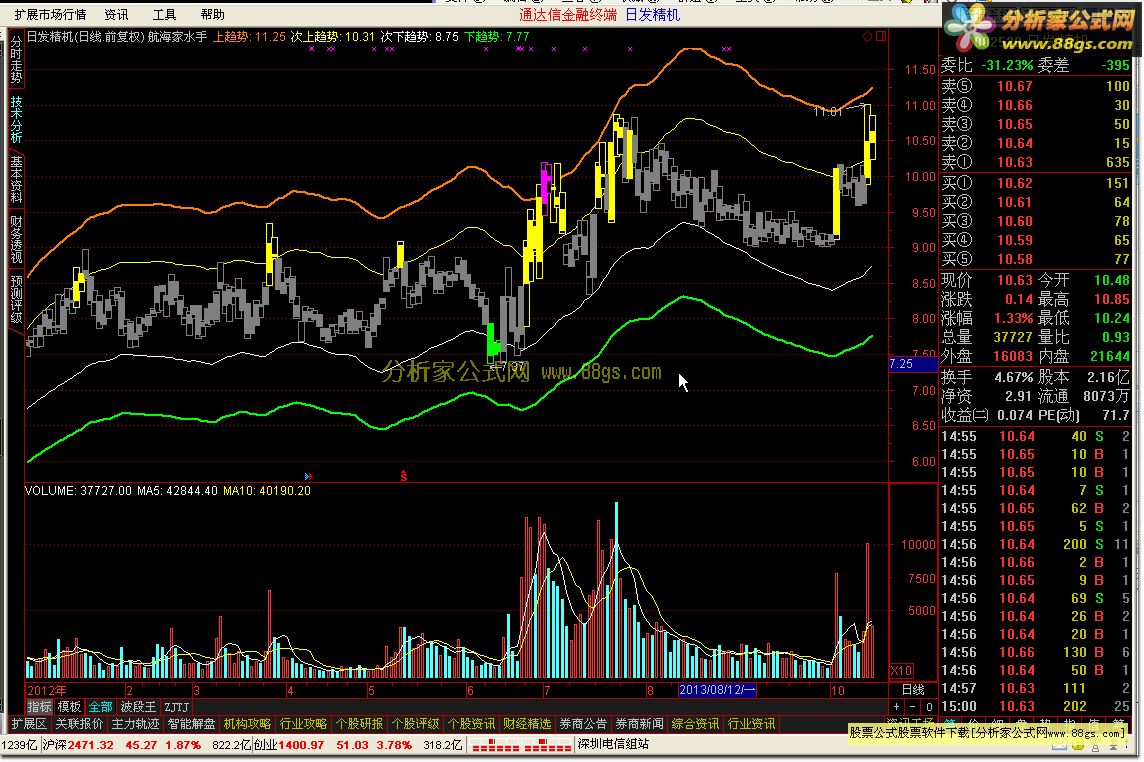
Task: Switch to the 分时走势 side tab
Action: click(x=16, y=60)
